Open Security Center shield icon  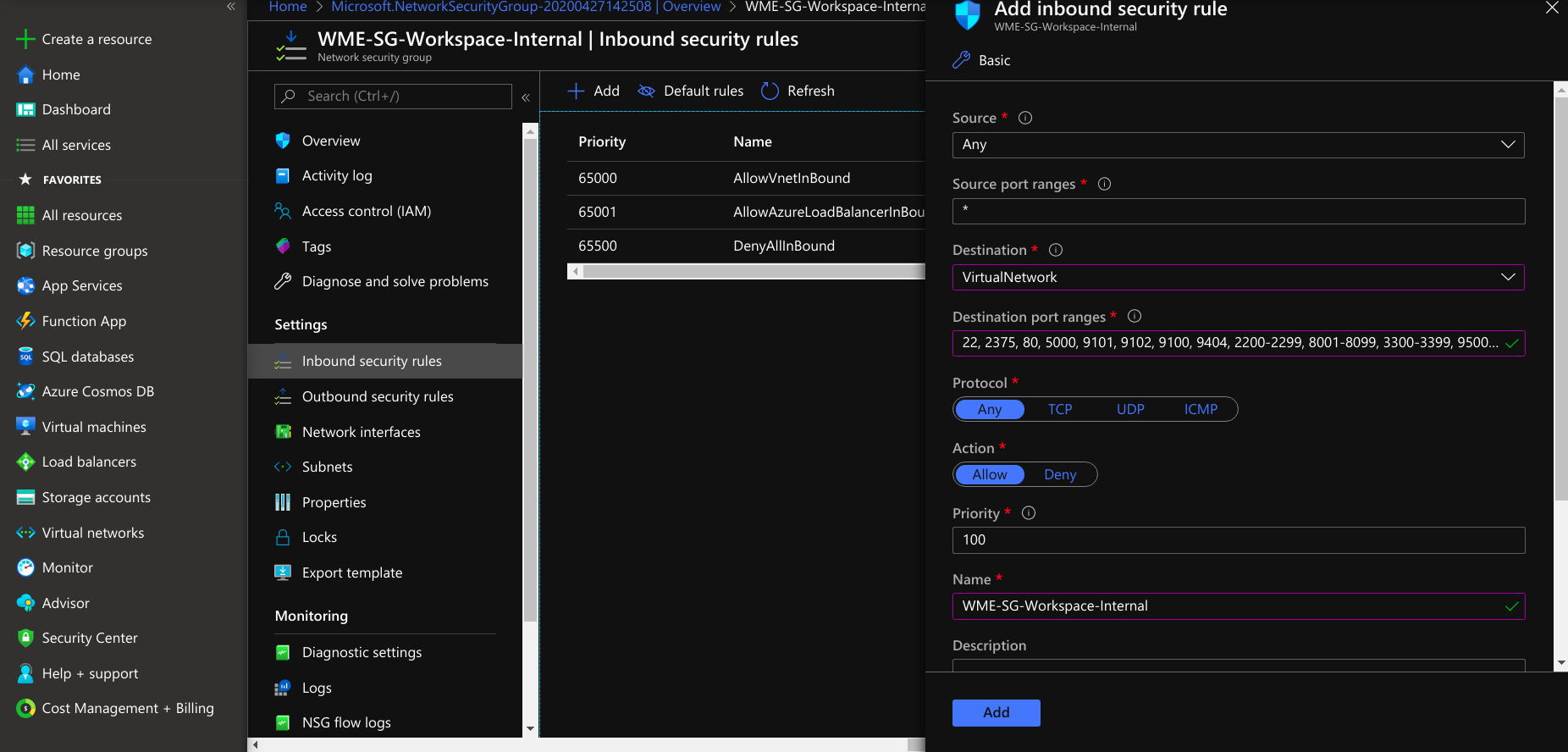point(25,639)
